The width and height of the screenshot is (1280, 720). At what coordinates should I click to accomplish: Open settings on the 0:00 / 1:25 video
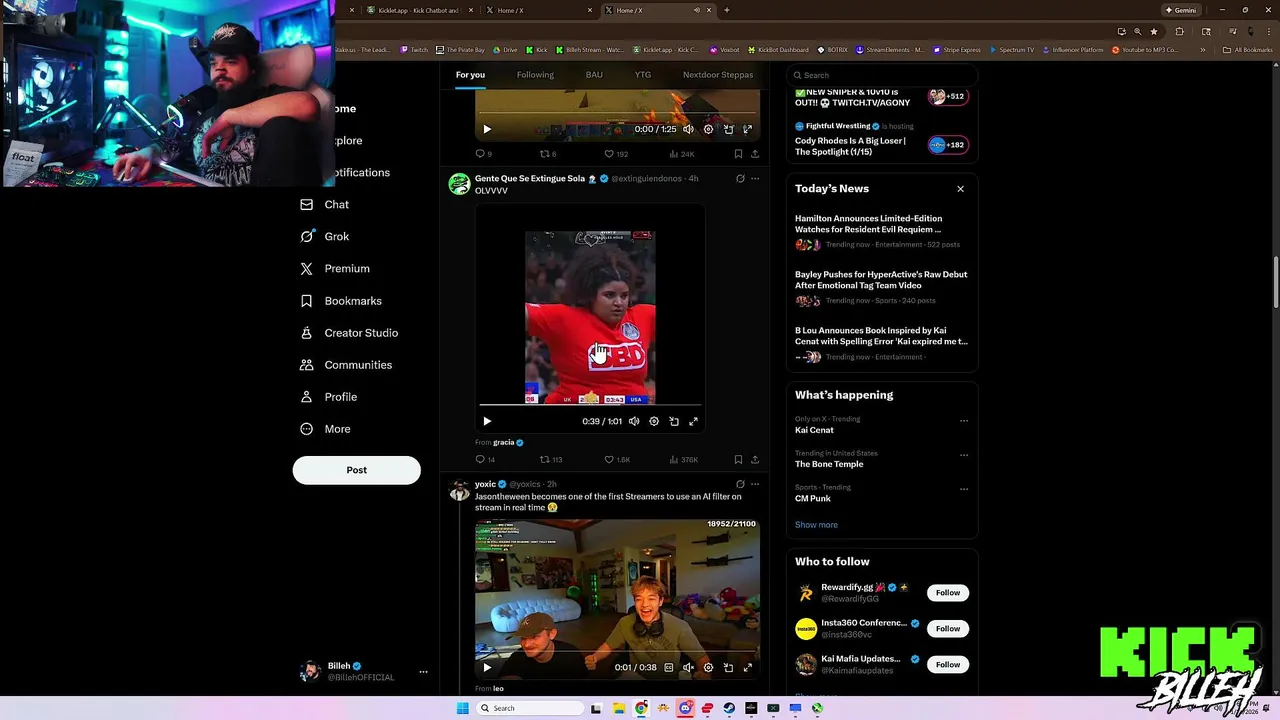click(x=708, y=129)
